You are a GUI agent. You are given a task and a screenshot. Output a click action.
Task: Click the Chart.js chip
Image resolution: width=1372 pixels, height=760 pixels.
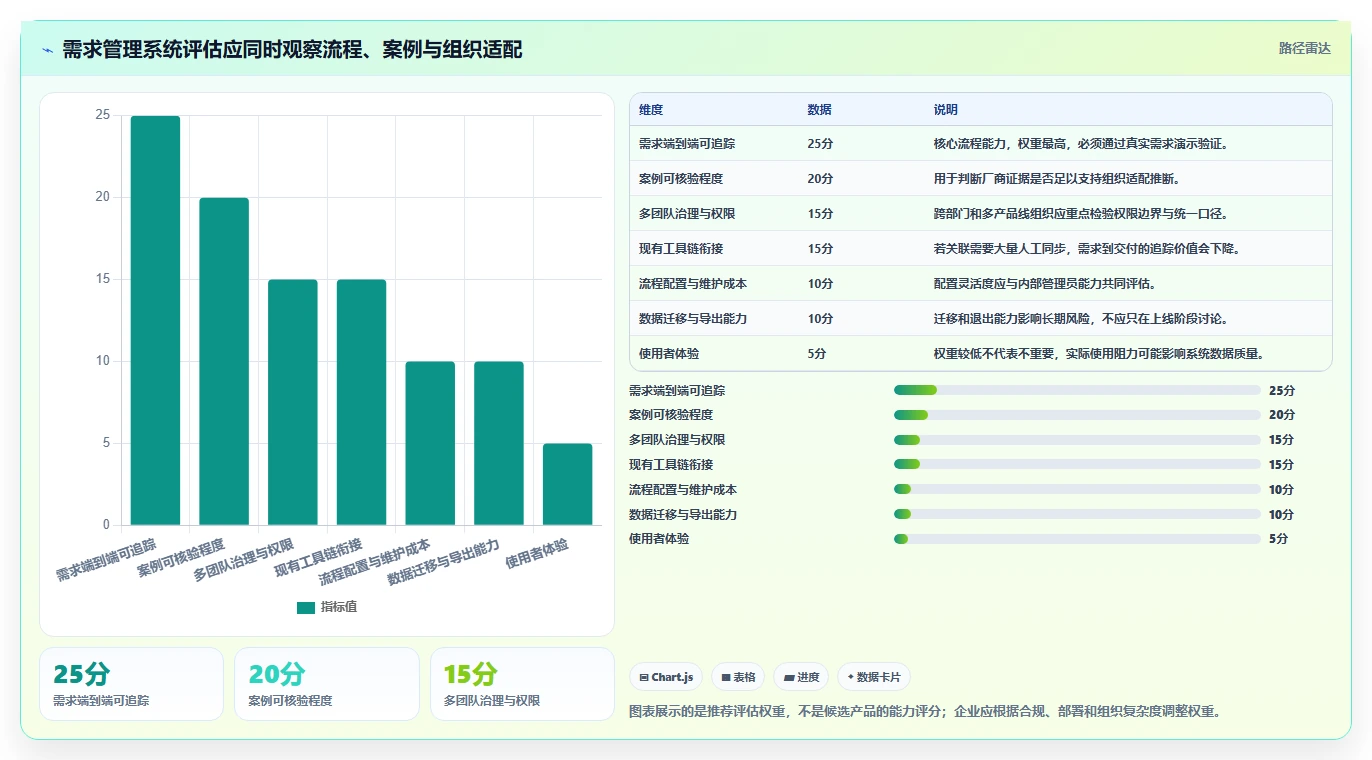tap(666, 677)
